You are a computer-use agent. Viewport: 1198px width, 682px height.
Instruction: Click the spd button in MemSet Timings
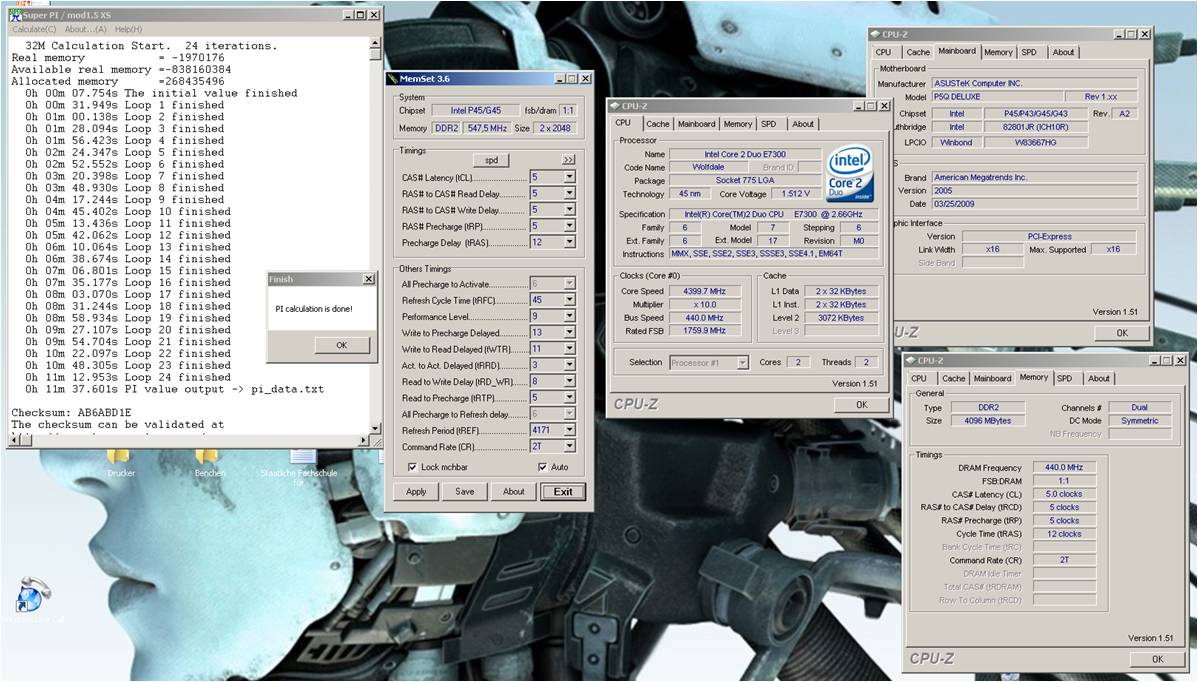(491, 160)
